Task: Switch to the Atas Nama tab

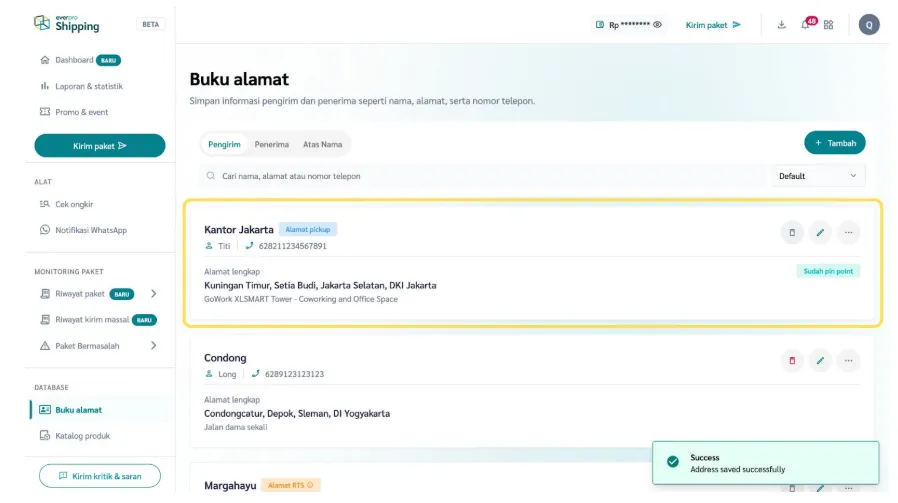Action: pos(322,144)
